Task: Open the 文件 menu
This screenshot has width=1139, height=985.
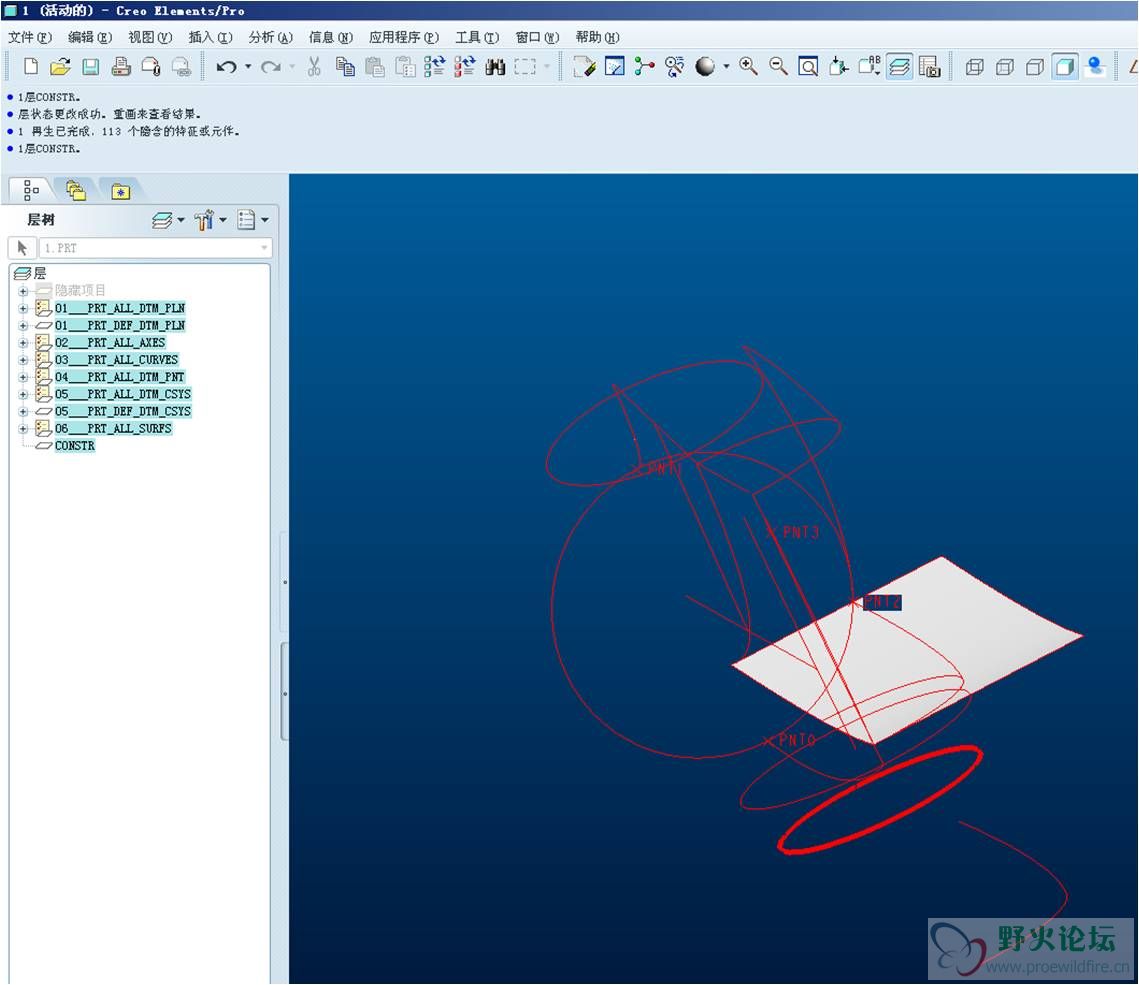Action: 30,37
